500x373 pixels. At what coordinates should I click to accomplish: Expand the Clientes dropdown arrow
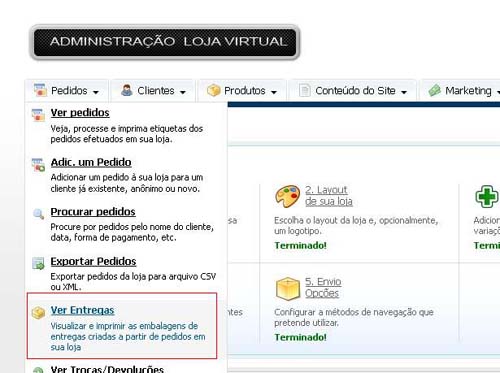pyautogui.click(x=183, y=92)
